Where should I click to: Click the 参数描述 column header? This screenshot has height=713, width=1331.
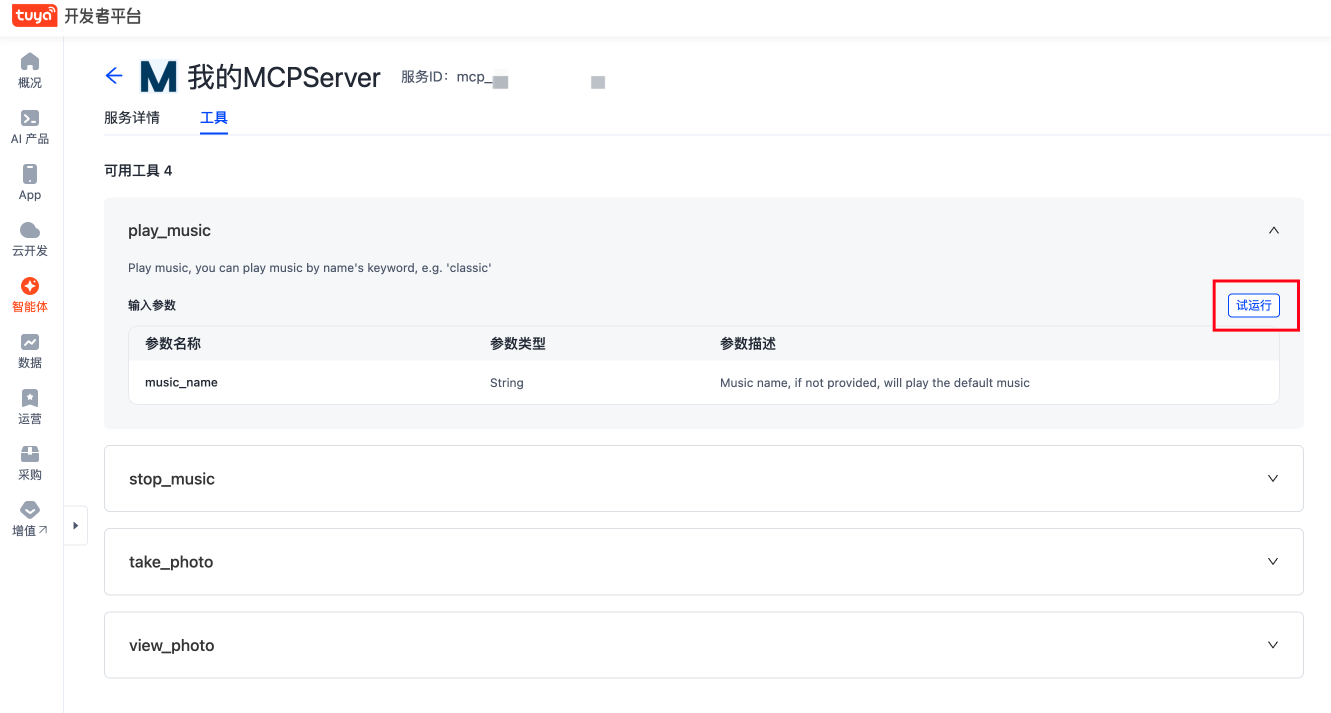pos(748,344)
